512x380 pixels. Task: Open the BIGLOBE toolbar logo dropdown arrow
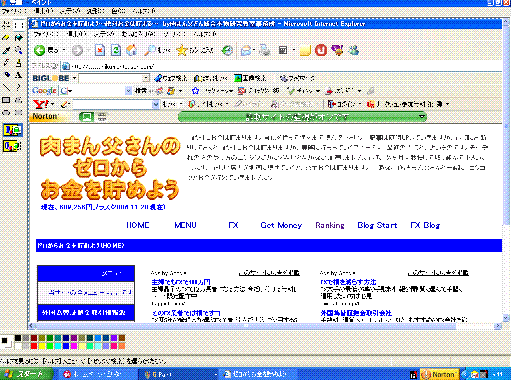coord(75,78)
